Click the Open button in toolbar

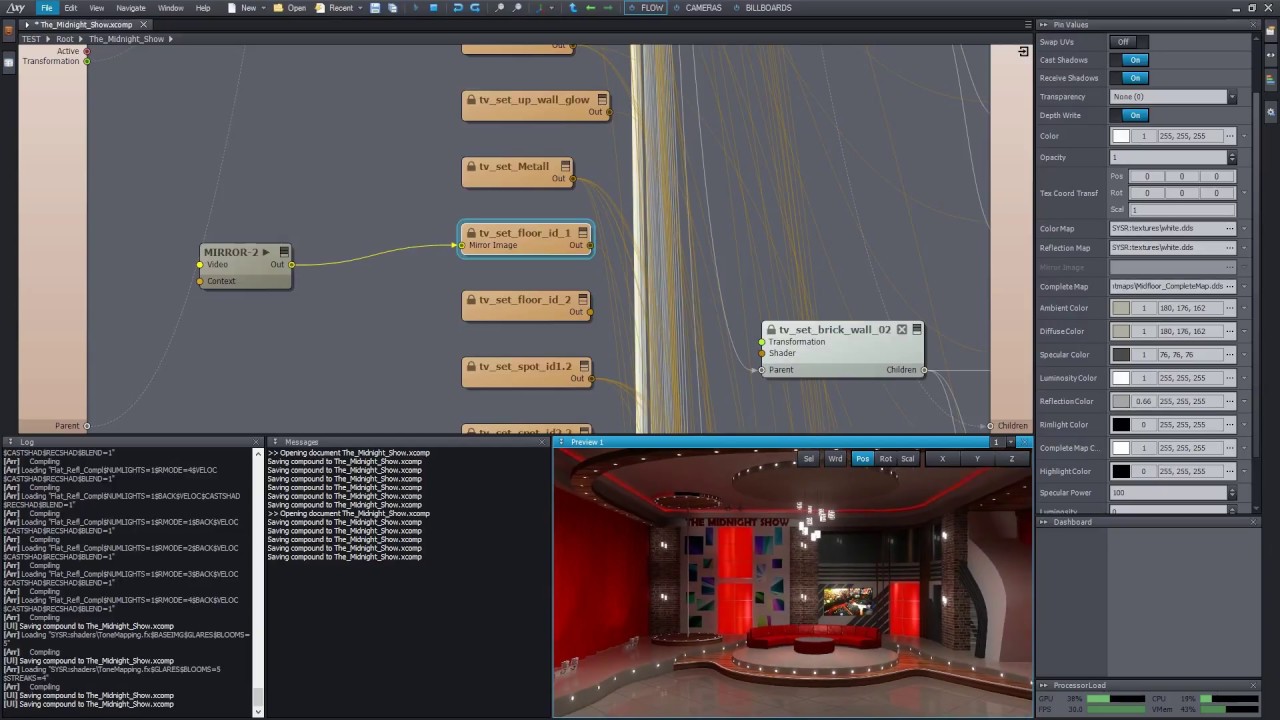(290, 8)
